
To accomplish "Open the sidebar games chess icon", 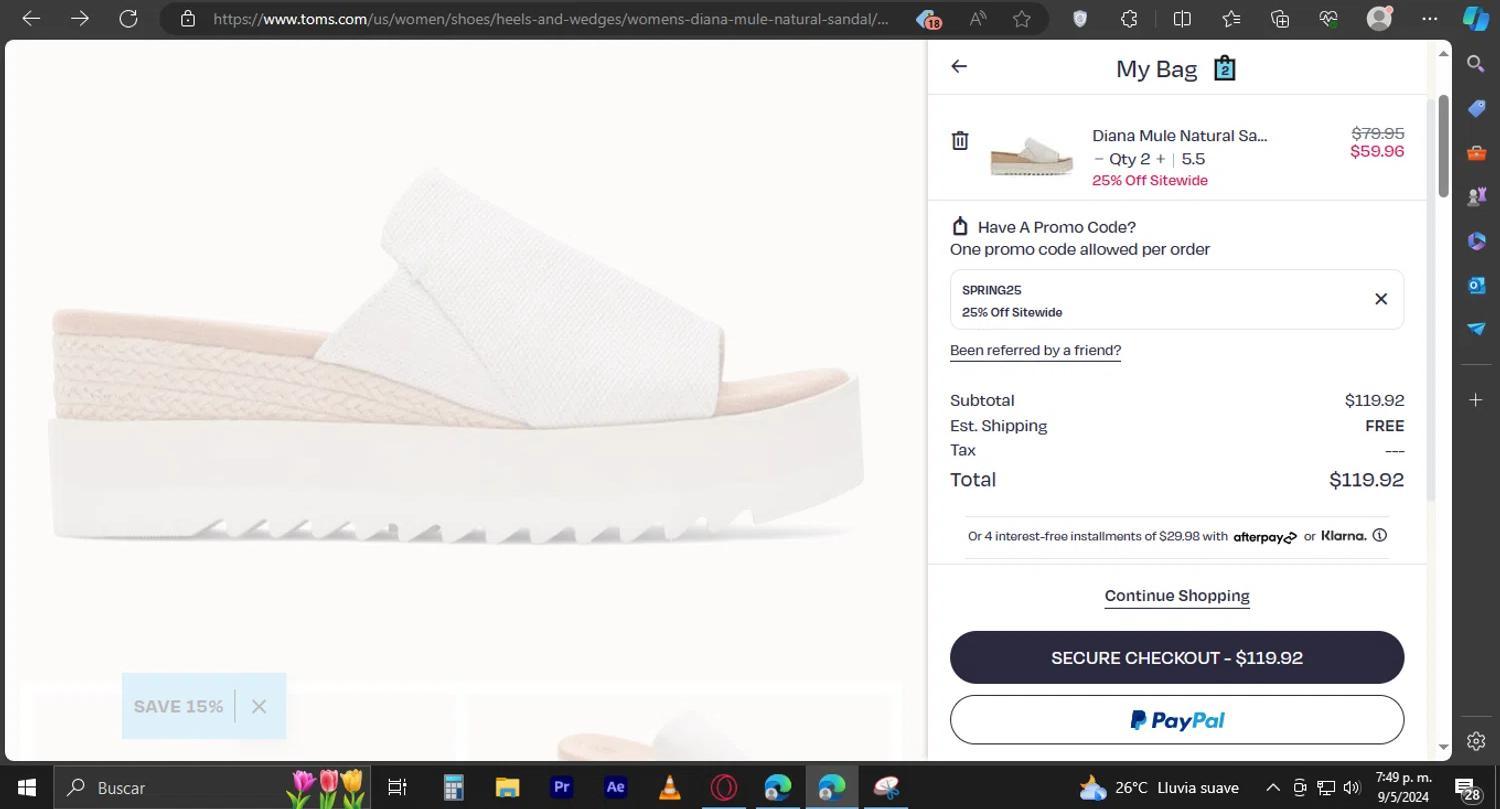I will click(1476, 197).
